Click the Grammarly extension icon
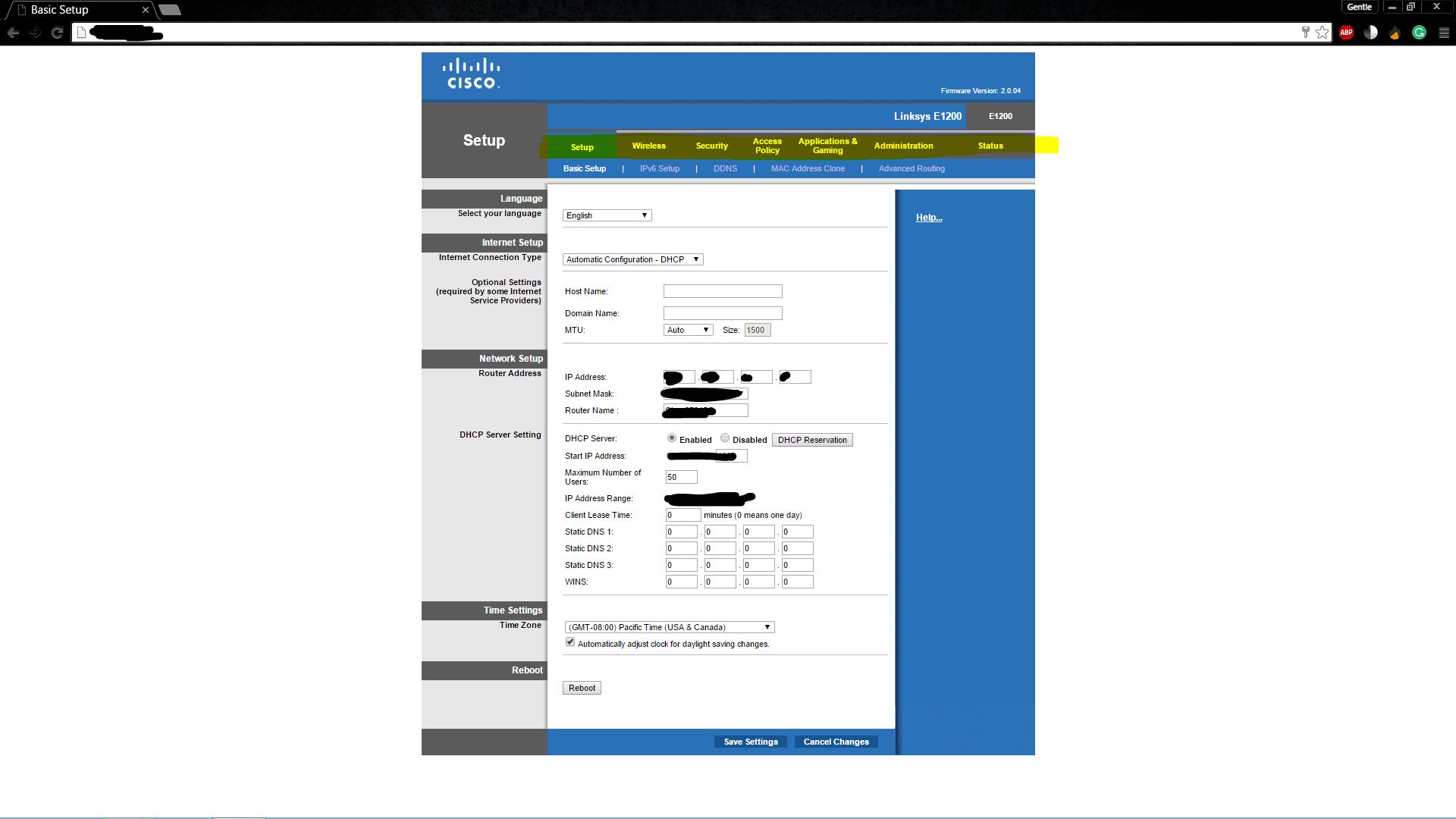1456x819 pixels. 1419,33
